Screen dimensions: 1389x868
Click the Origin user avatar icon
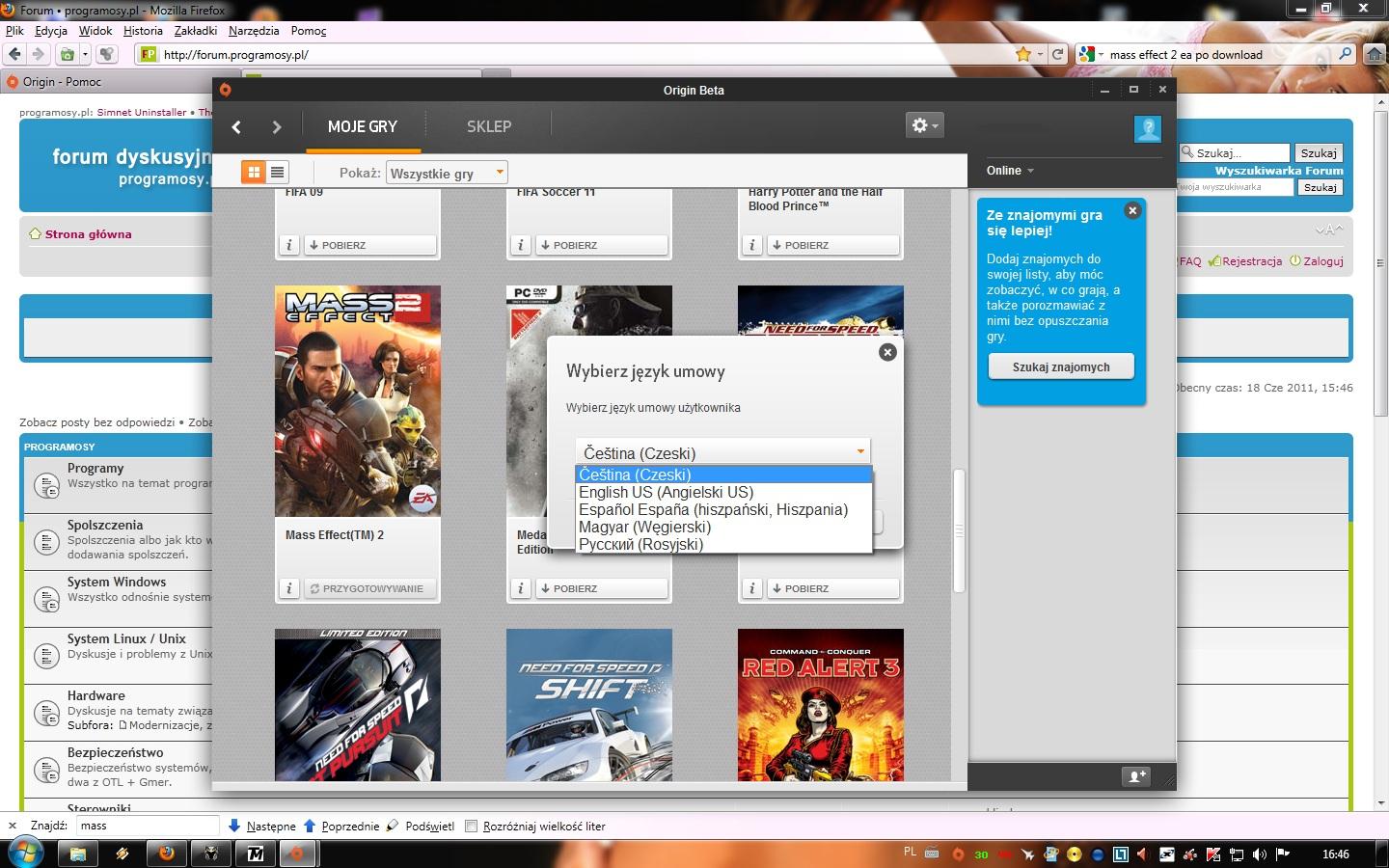1148,128
